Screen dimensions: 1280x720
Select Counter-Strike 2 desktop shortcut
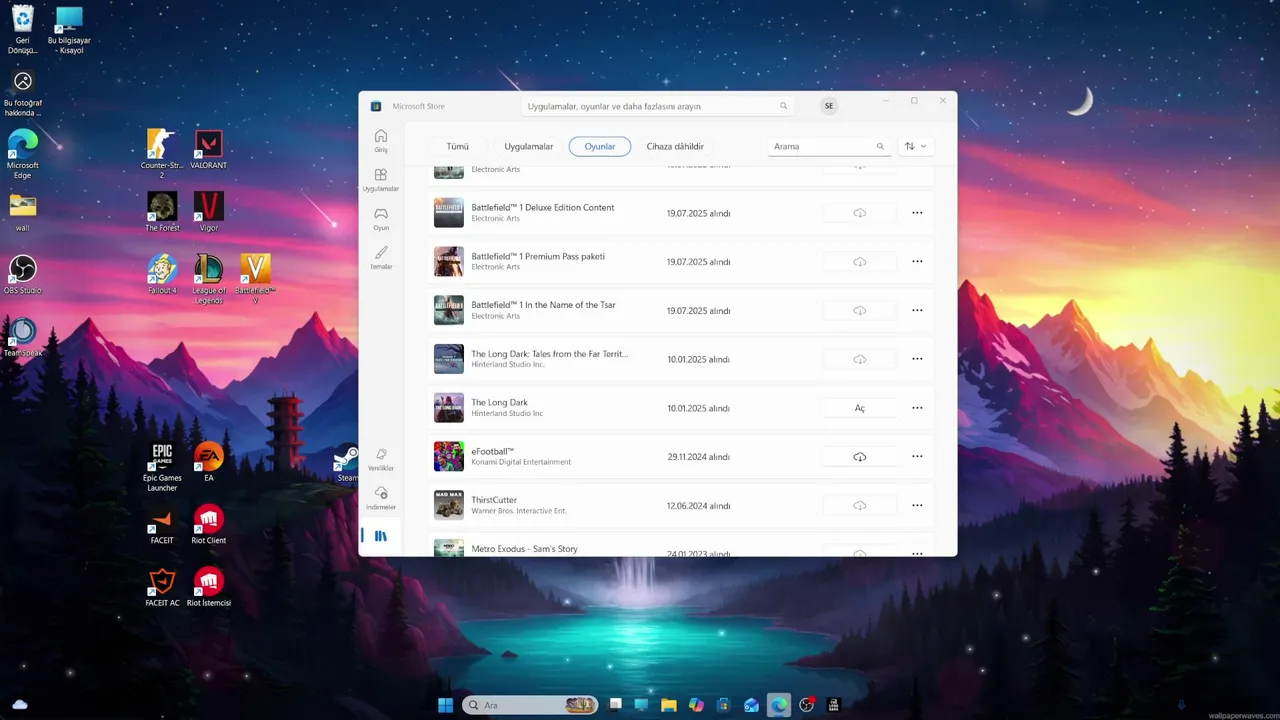click(x=162, y=154)
